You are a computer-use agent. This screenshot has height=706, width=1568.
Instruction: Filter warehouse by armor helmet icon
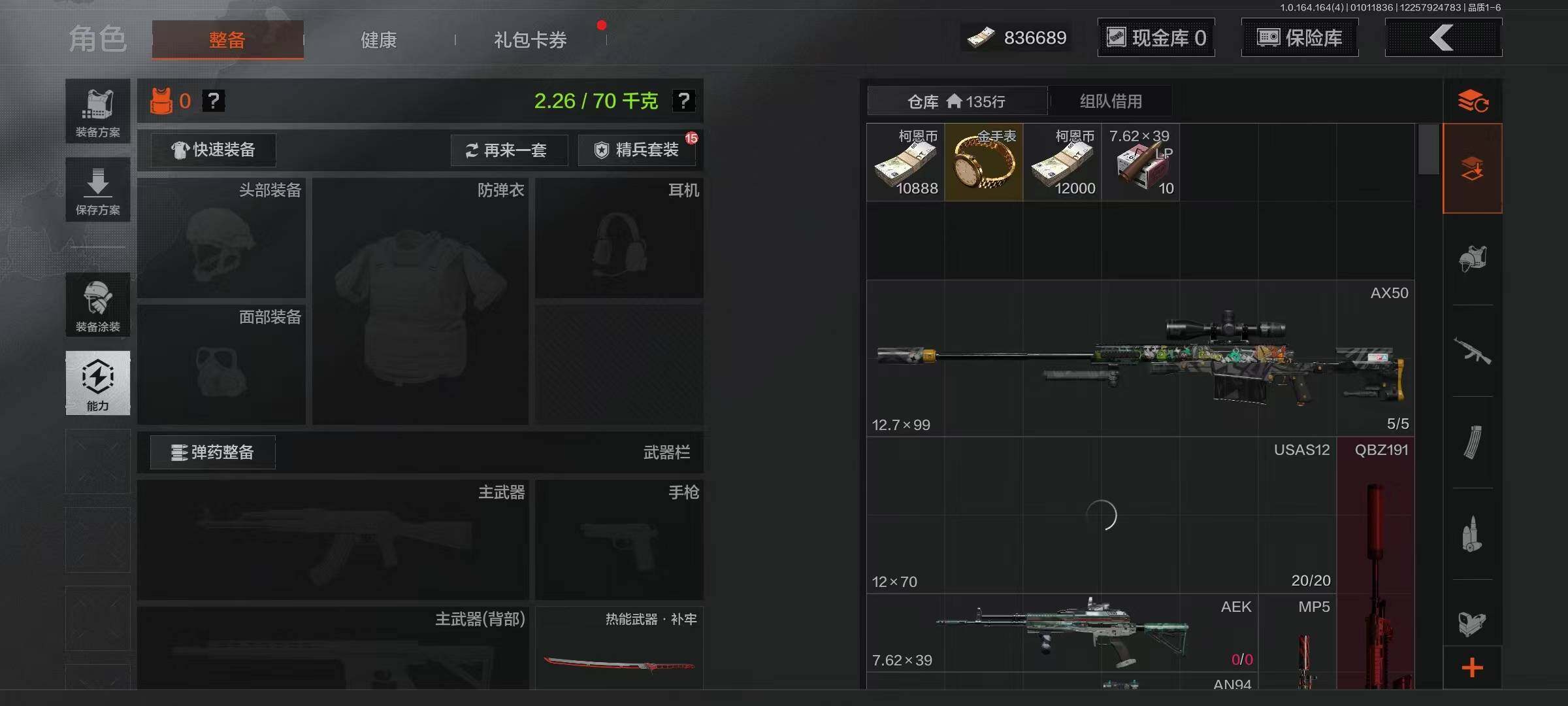click(1473, 260)
